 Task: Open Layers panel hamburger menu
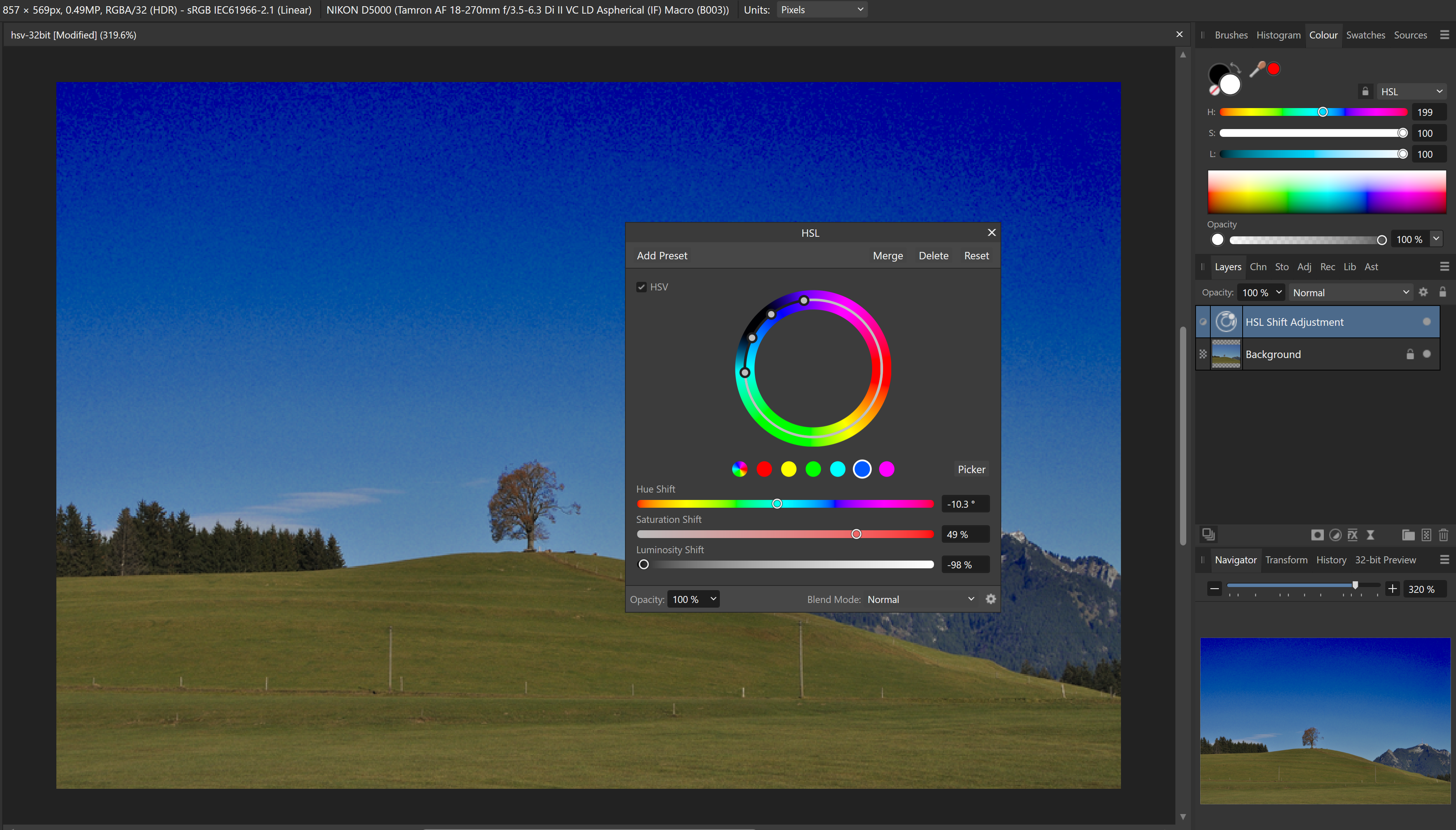click(1445, 266)
